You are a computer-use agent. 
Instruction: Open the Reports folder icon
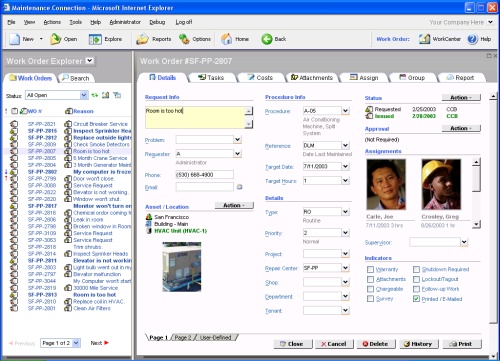[142, 39]
